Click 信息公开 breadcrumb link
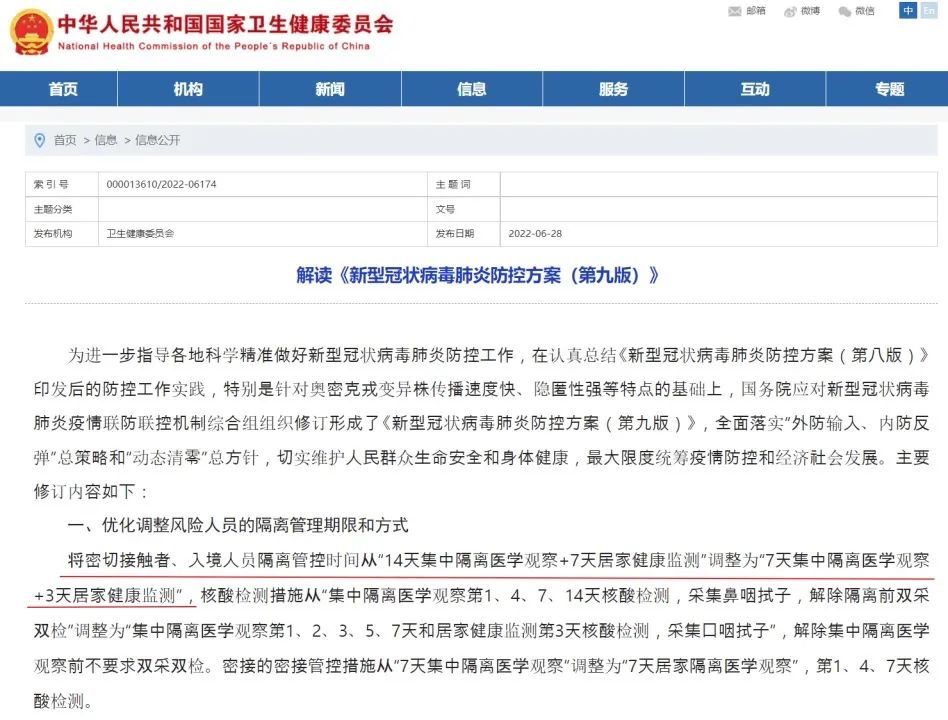Image resolution: width=948 pixels, height=720 pixels. point(157,140)
